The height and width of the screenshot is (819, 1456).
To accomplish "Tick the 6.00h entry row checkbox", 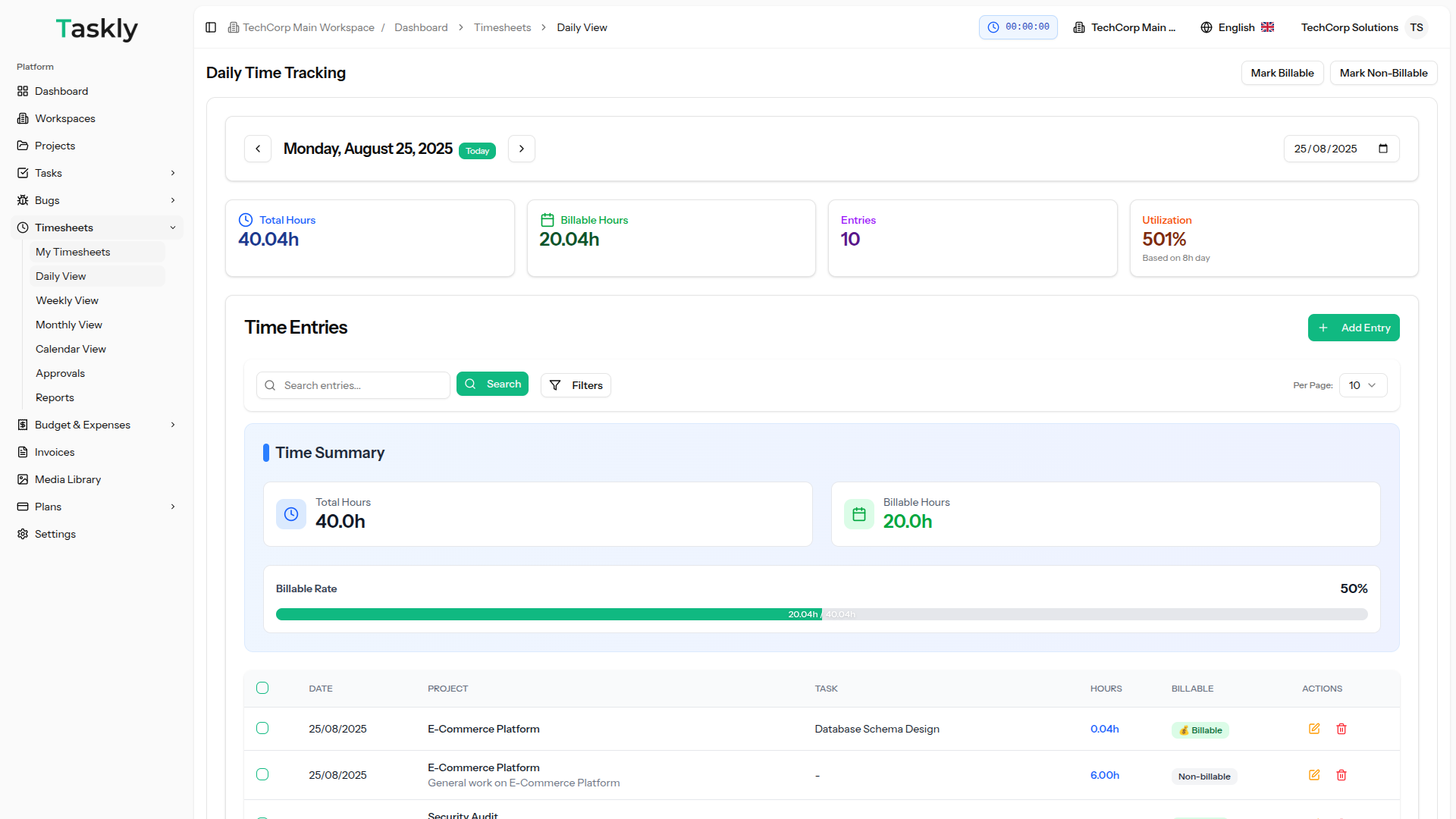I will pyautogui.click(x=262, y=774).
